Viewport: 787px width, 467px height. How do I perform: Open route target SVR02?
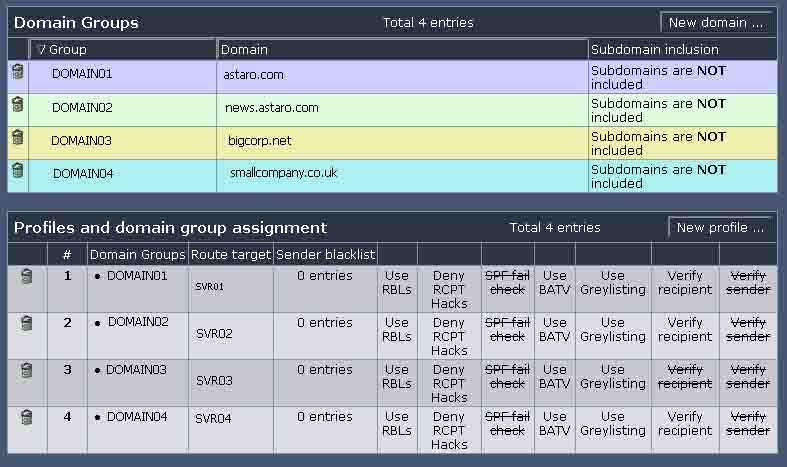[214, 334]
